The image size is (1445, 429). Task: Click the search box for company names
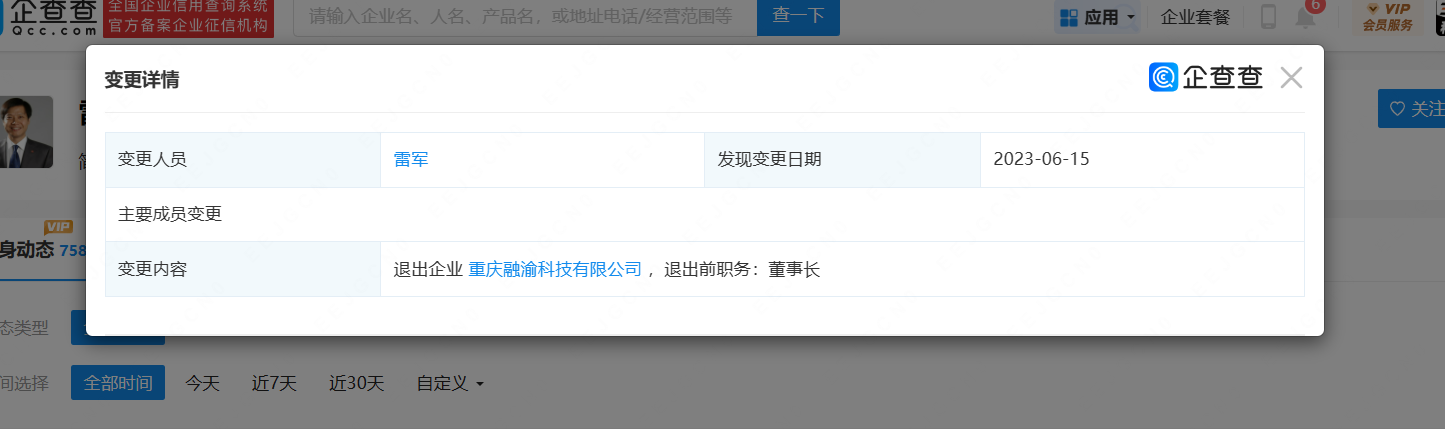pos(525,16)
